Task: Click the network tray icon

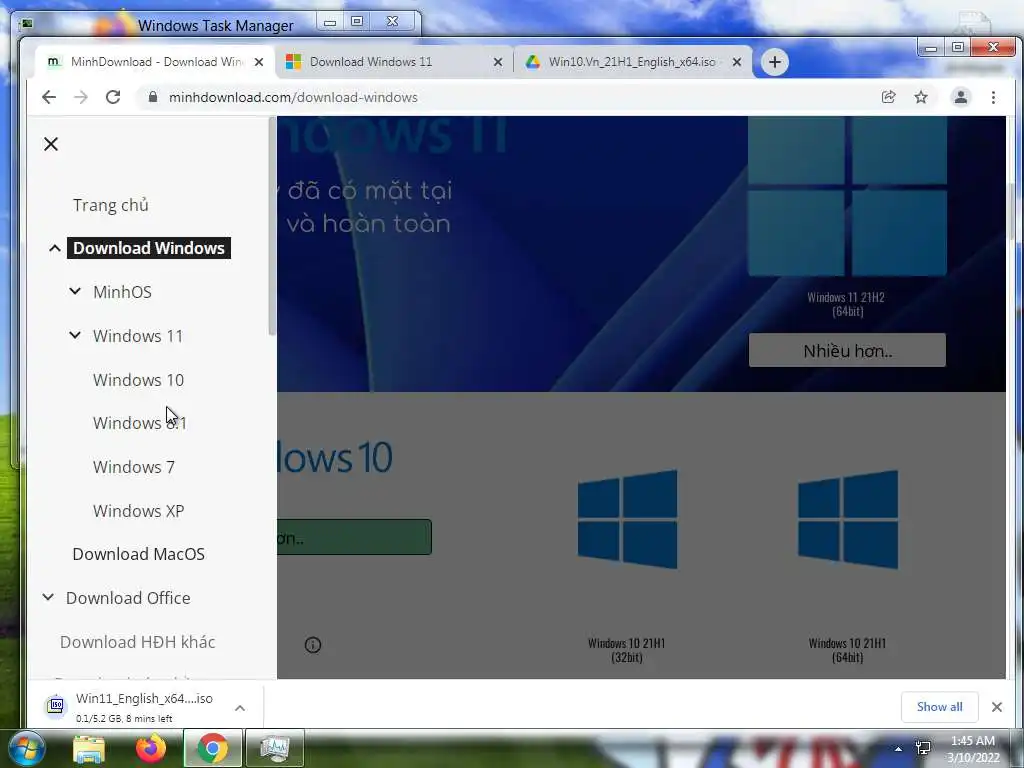Action: click(923, 748)
